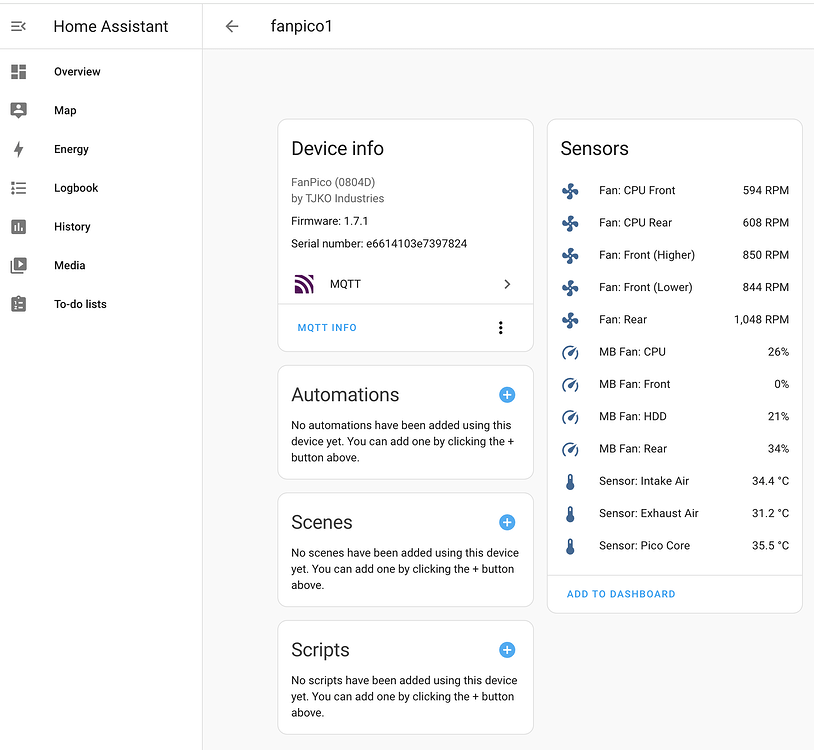Click the gauge icon for MB Fan: CPU
The image size is (814, 750).
coord(570,352)
